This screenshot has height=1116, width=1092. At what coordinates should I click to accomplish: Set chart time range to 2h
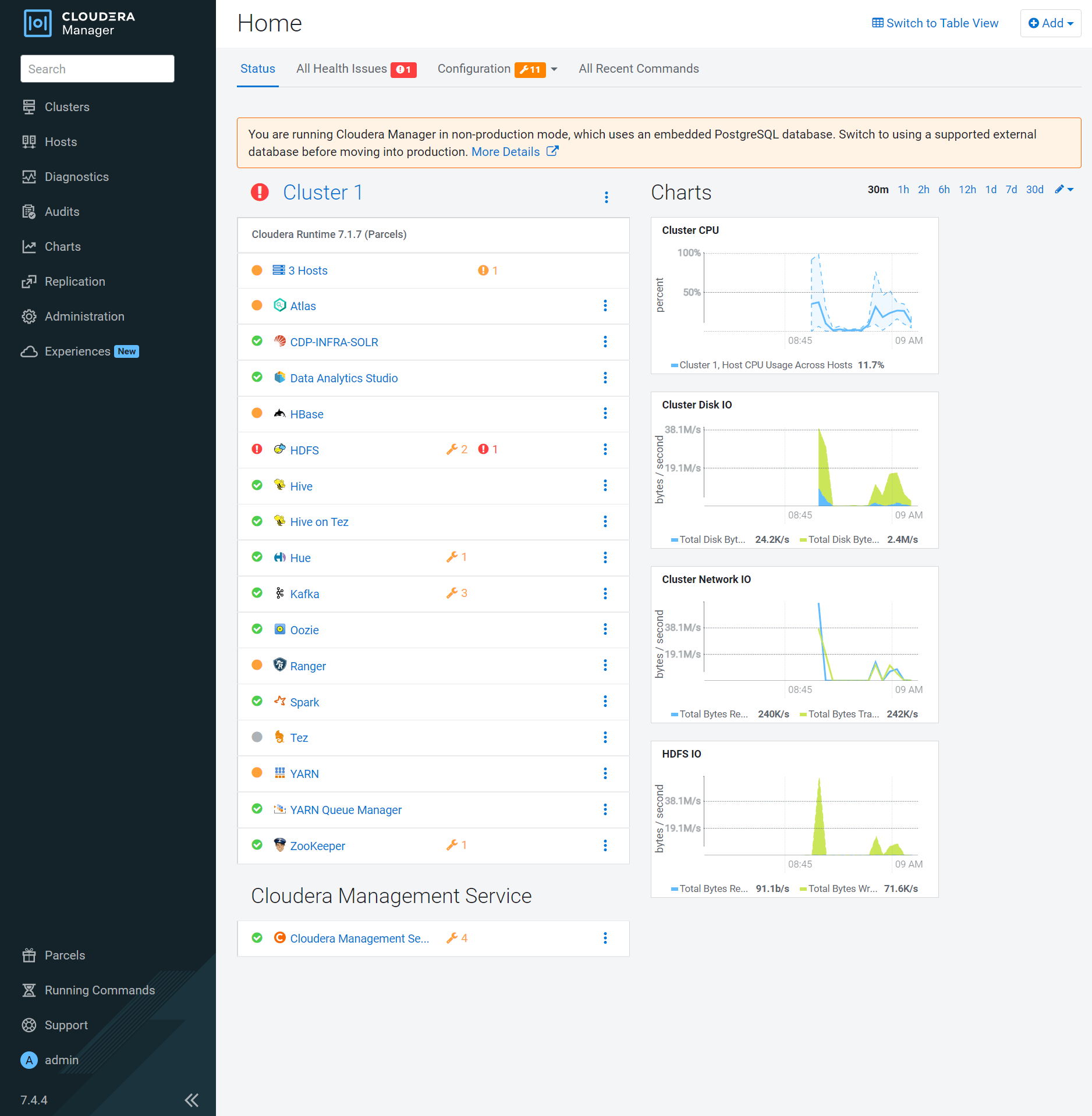point(924,190)
